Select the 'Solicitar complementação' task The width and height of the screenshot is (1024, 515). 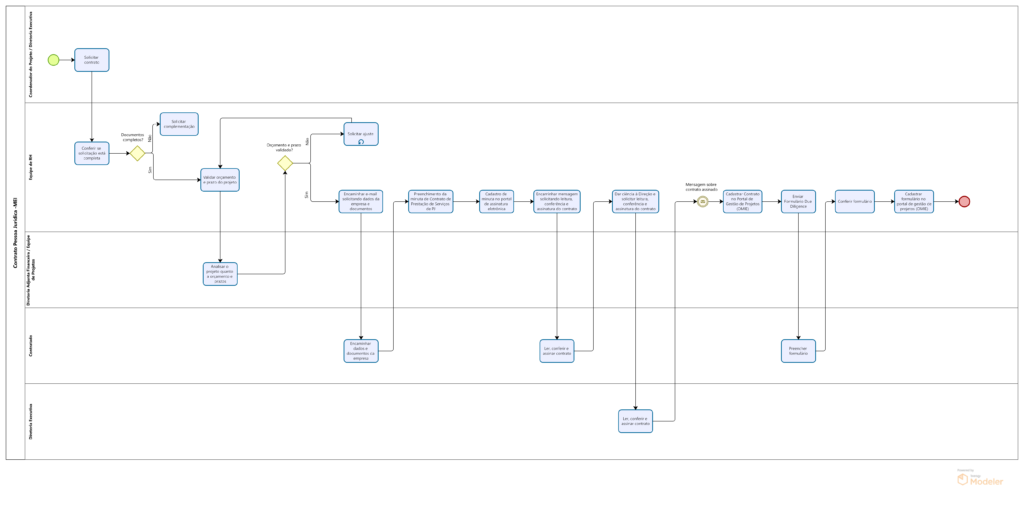179,123
